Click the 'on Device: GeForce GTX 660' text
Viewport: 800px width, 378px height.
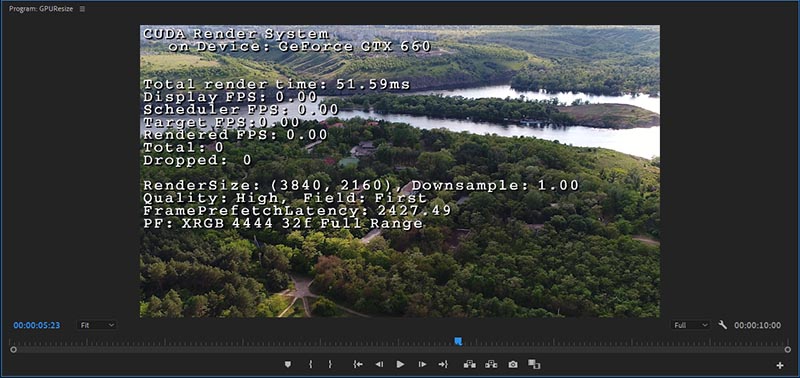pos(300,46)
